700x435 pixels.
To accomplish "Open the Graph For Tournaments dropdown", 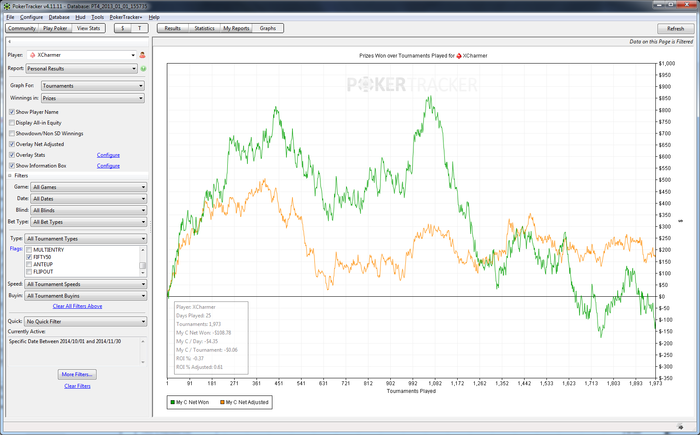I will pyautogui.click(x=93, y=86).
